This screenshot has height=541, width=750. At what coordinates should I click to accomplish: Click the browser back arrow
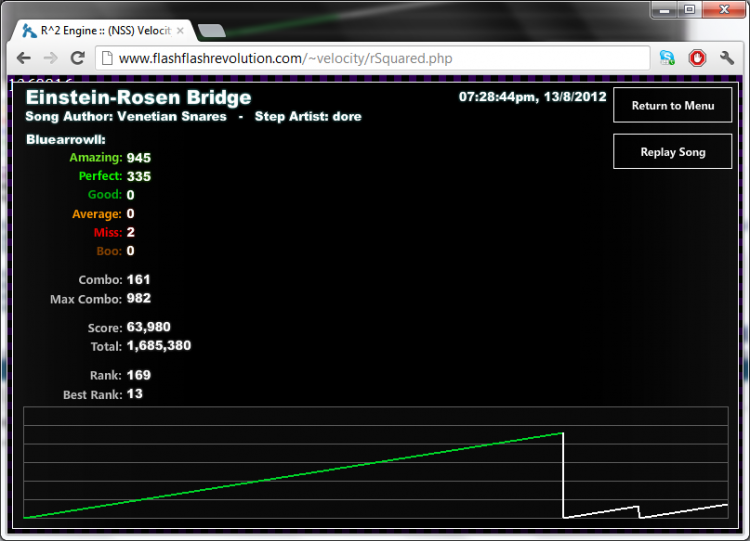click(x=23, y=58)
